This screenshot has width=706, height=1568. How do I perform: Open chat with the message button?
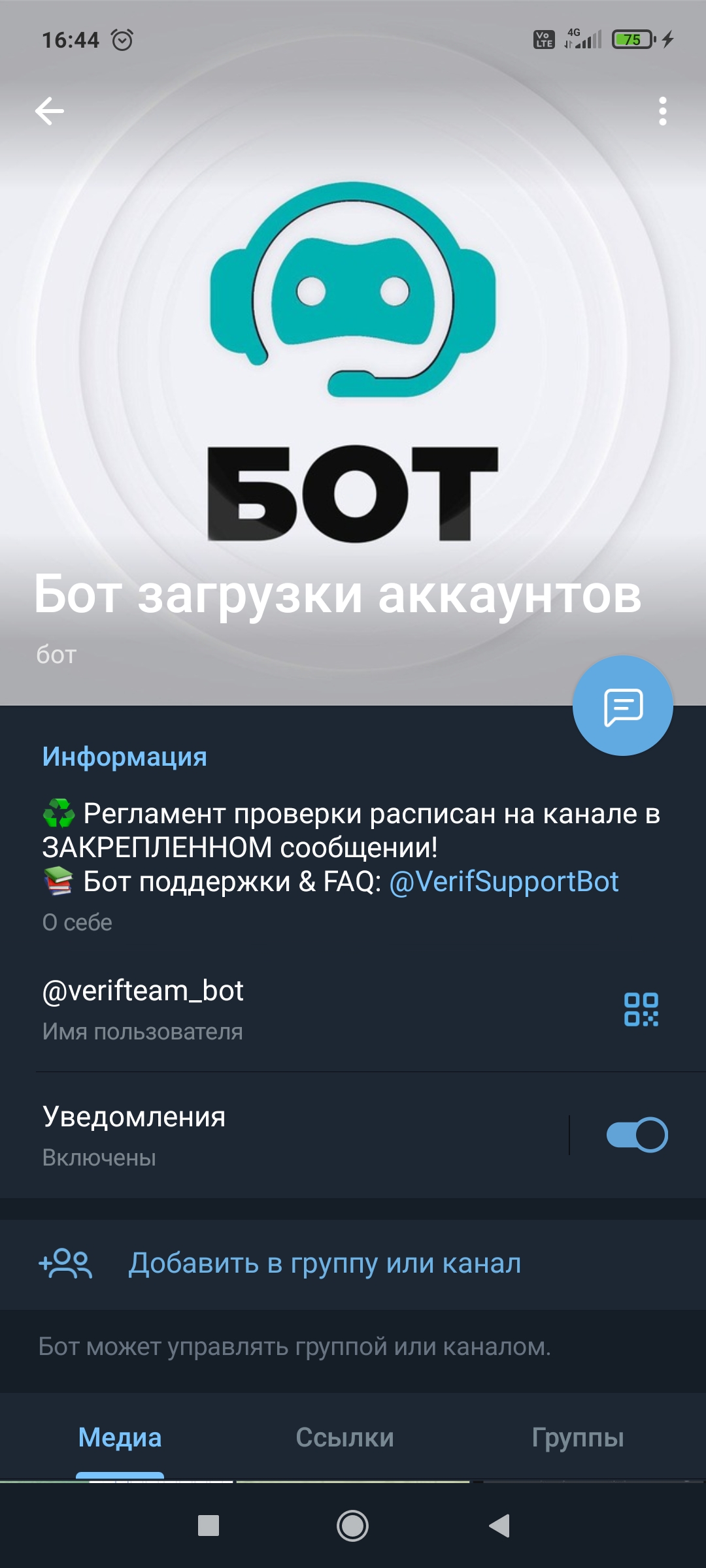[622, 706]
